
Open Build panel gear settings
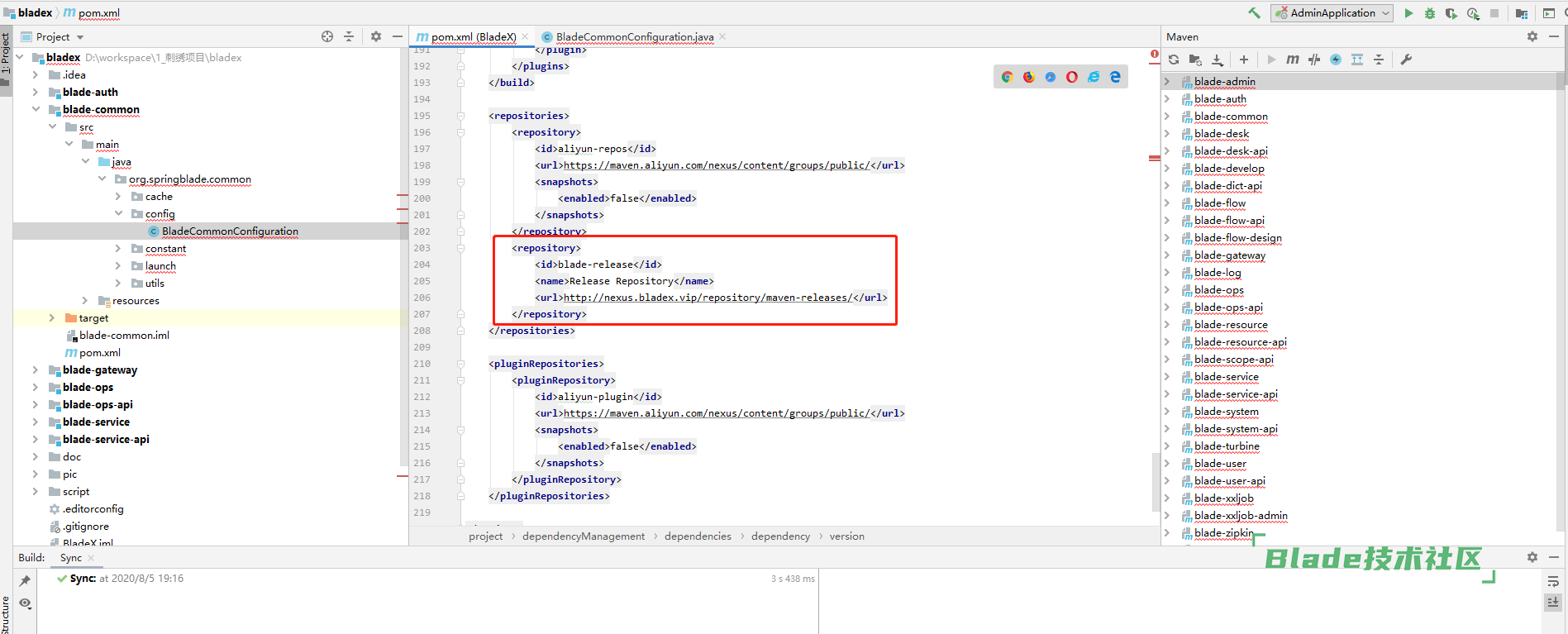click(x=1532, y=557)
